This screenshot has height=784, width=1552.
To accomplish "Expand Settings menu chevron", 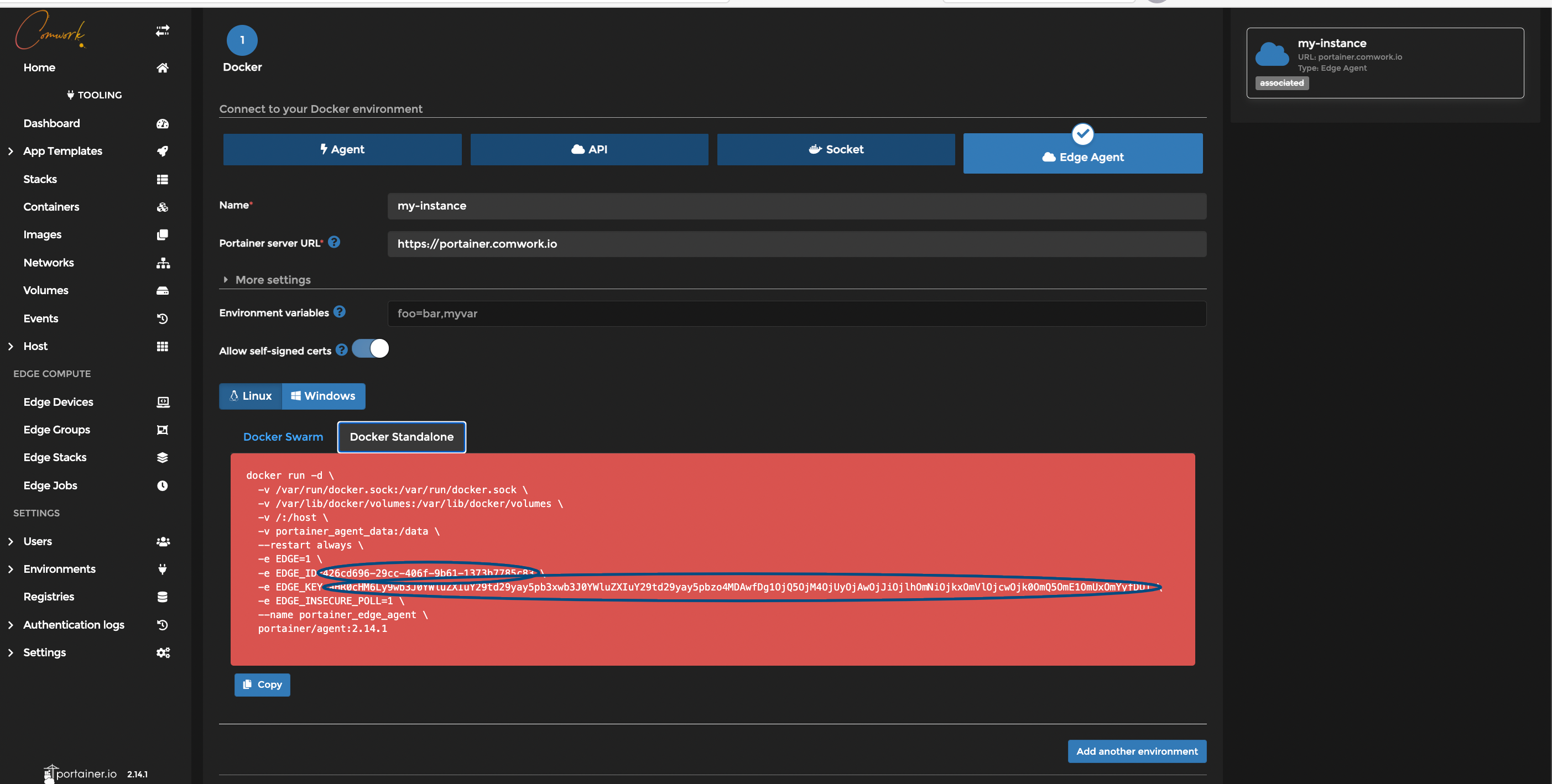I will click(11, 653).
